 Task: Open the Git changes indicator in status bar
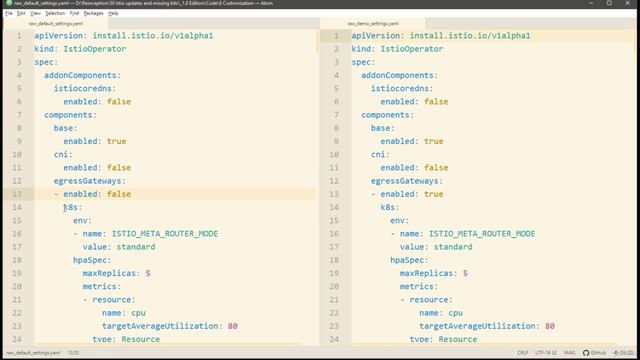pyautogui.click(x=623, y=353)
